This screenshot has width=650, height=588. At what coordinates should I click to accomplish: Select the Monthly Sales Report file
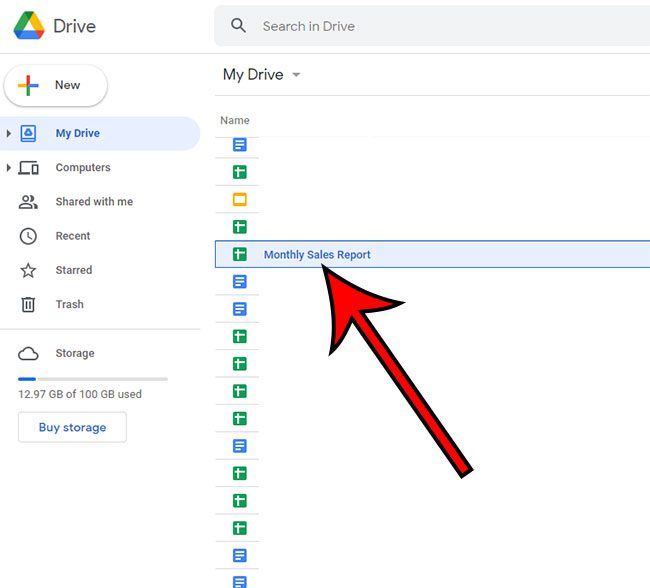[x=317, y=255]
